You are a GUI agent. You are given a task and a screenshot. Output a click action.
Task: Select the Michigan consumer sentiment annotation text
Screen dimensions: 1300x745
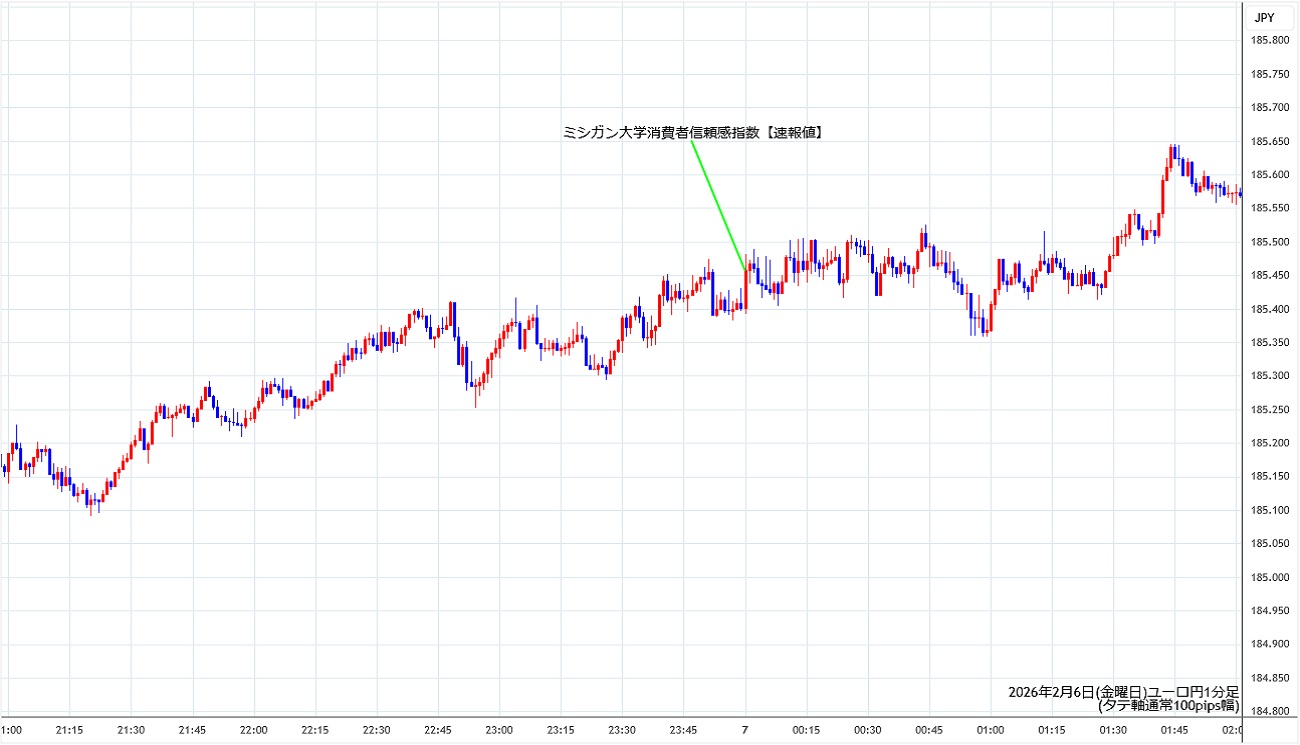point(693,132)
